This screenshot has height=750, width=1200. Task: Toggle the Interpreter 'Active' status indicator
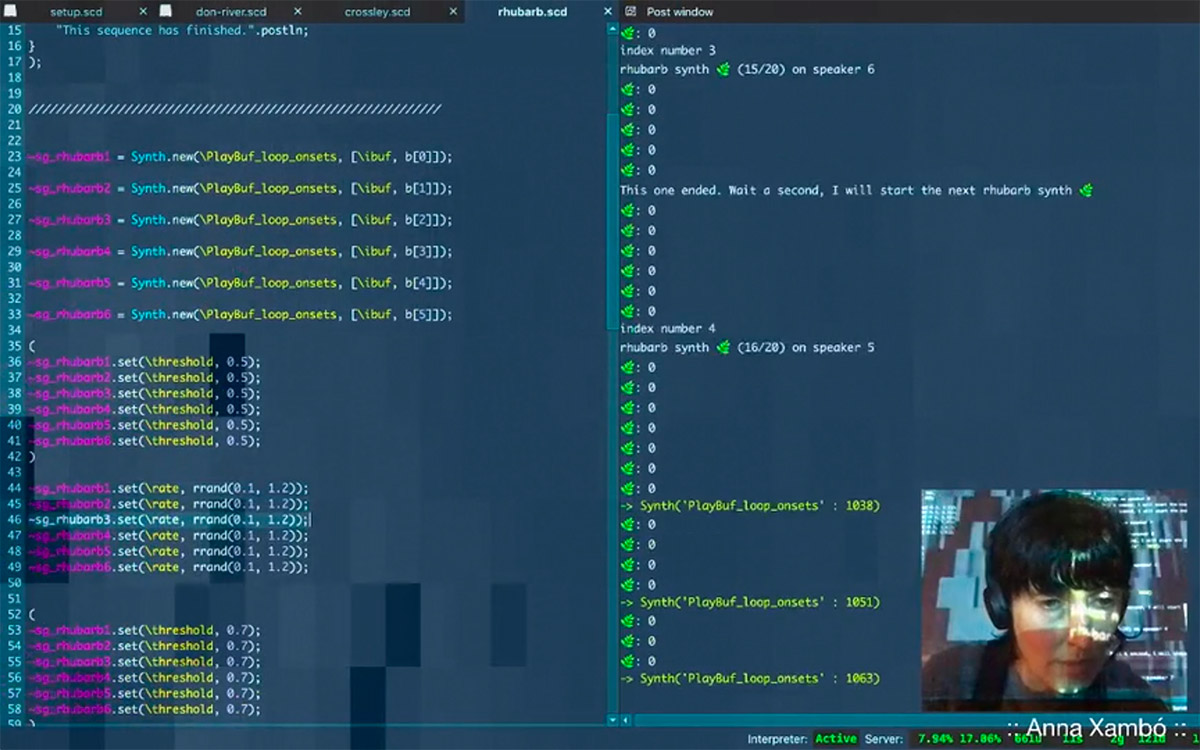834,741
